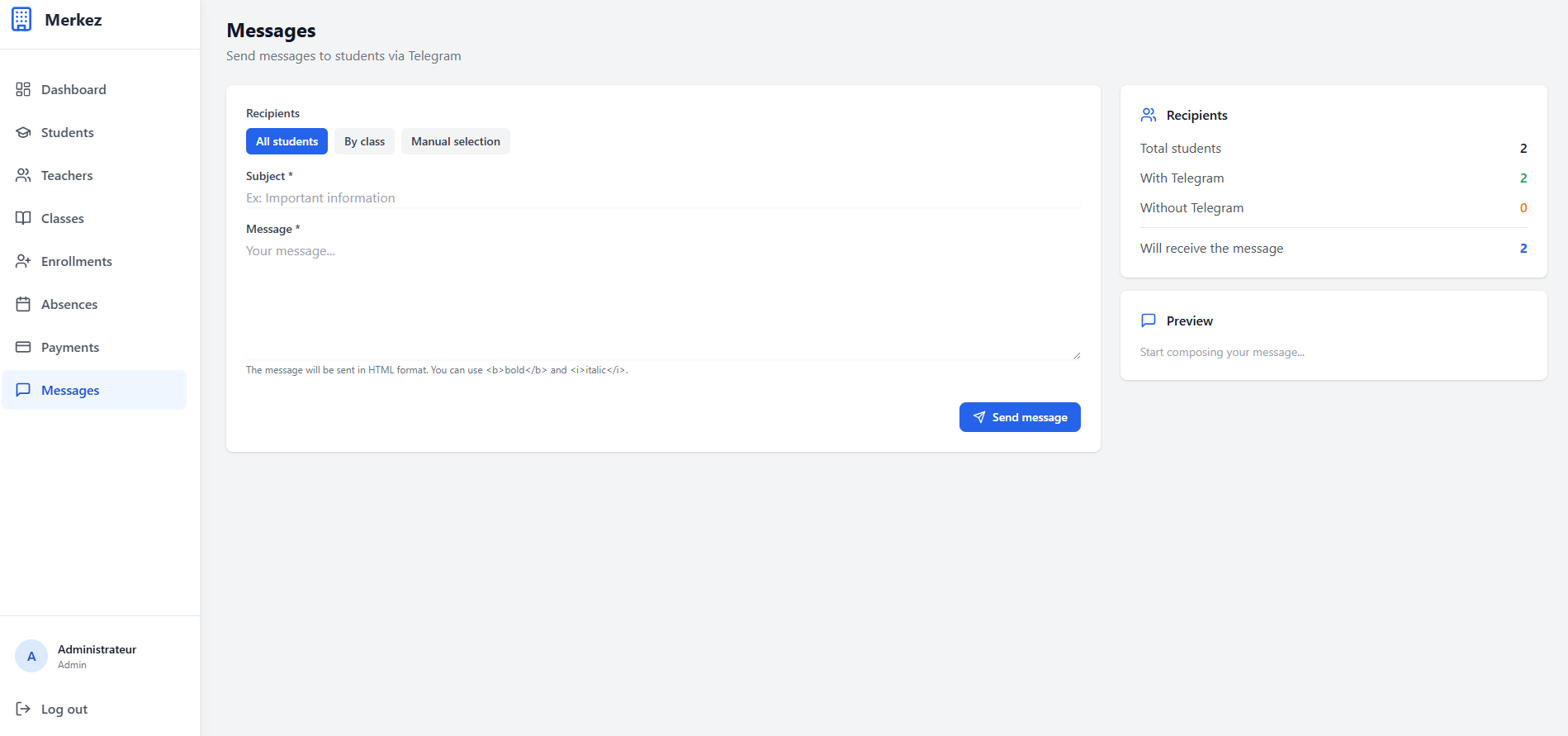Click the Log out link
The height and width of the screenshot is (736, 1568).
point(64,709)
